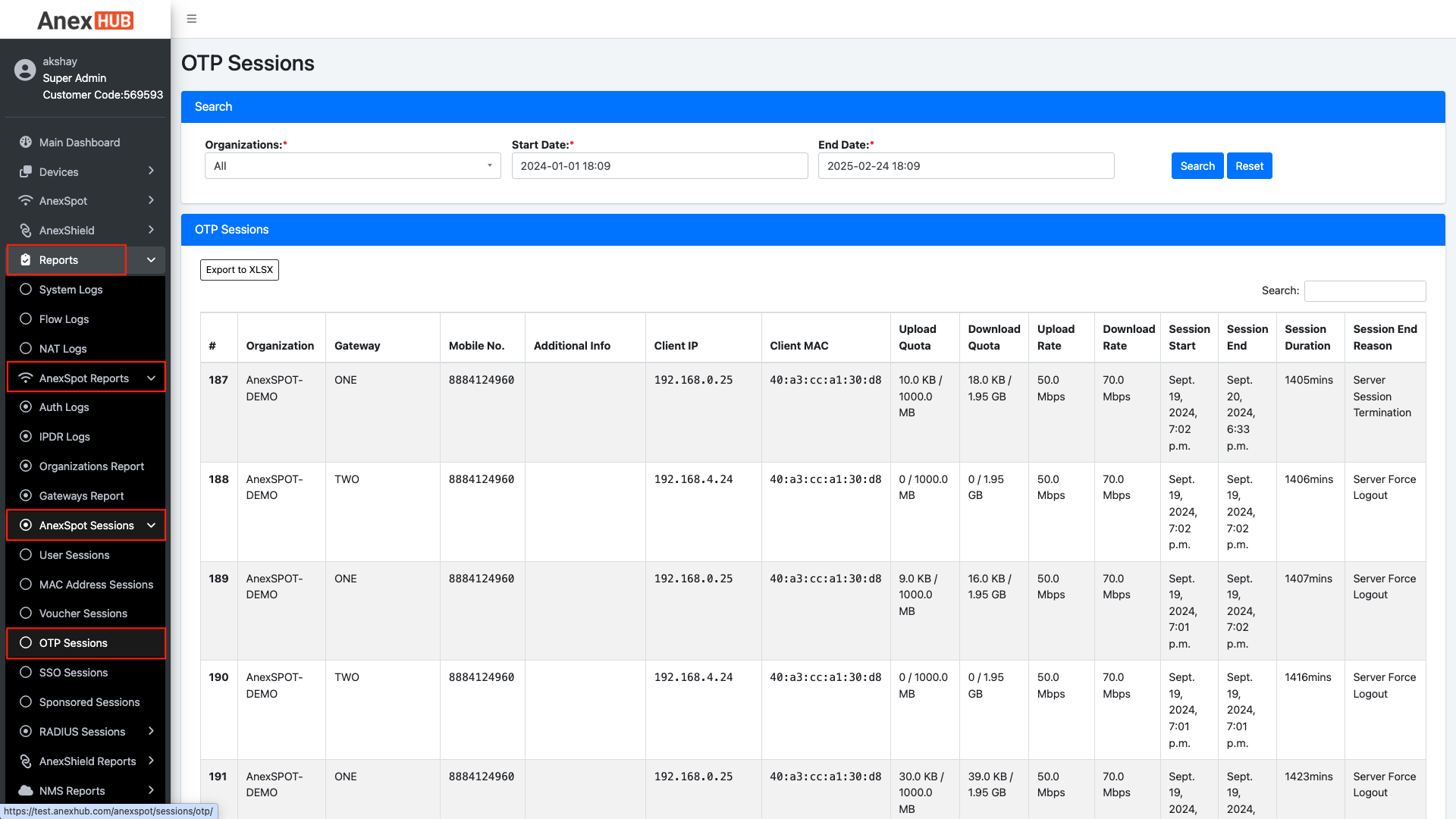Image resolution: width=1456 pixels, height=819 pixels.
Task: Open Main Dashboard via its globe icon
Action: point(25,142)
